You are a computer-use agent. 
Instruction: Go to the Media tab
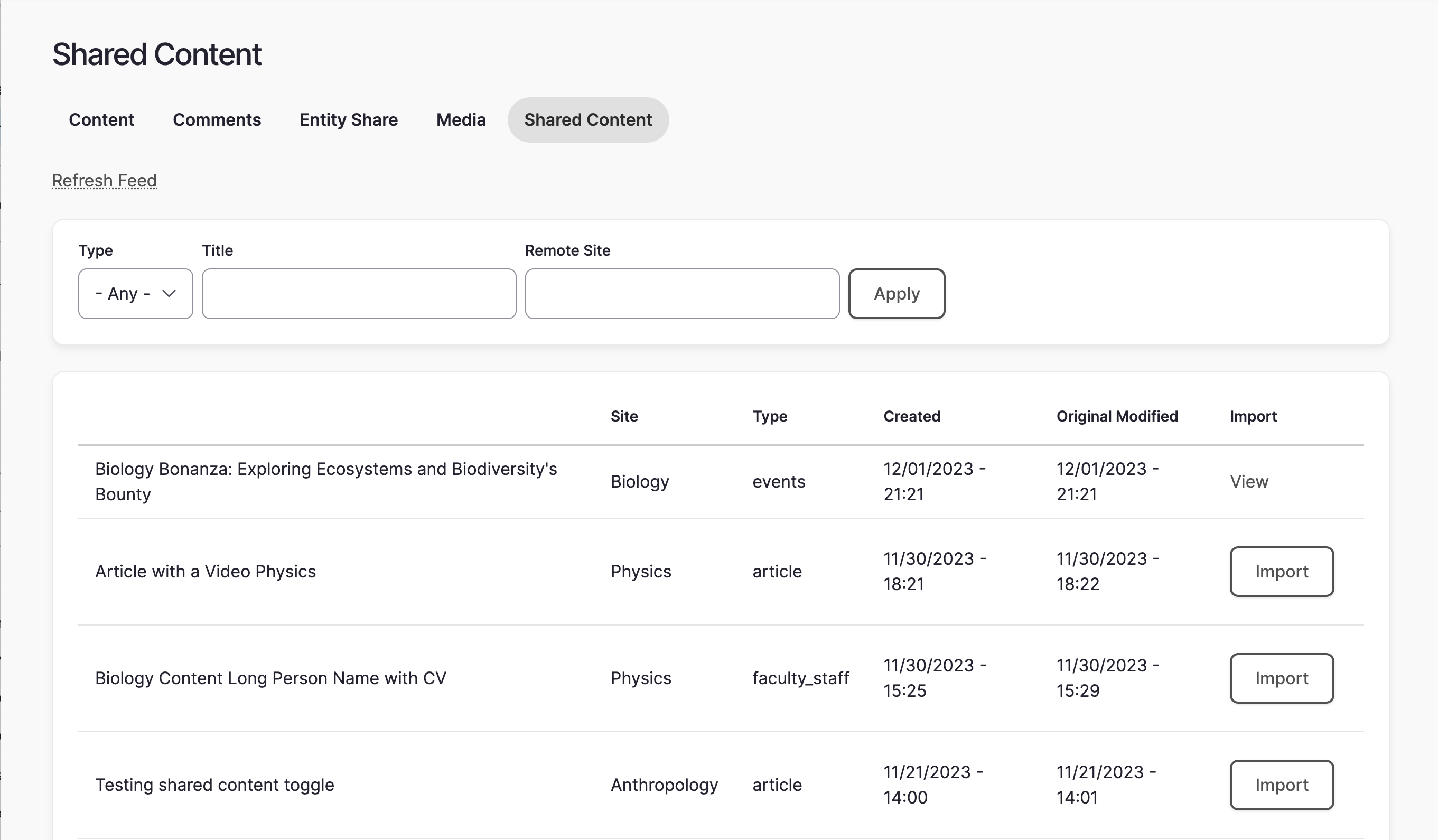coord(461,120)
